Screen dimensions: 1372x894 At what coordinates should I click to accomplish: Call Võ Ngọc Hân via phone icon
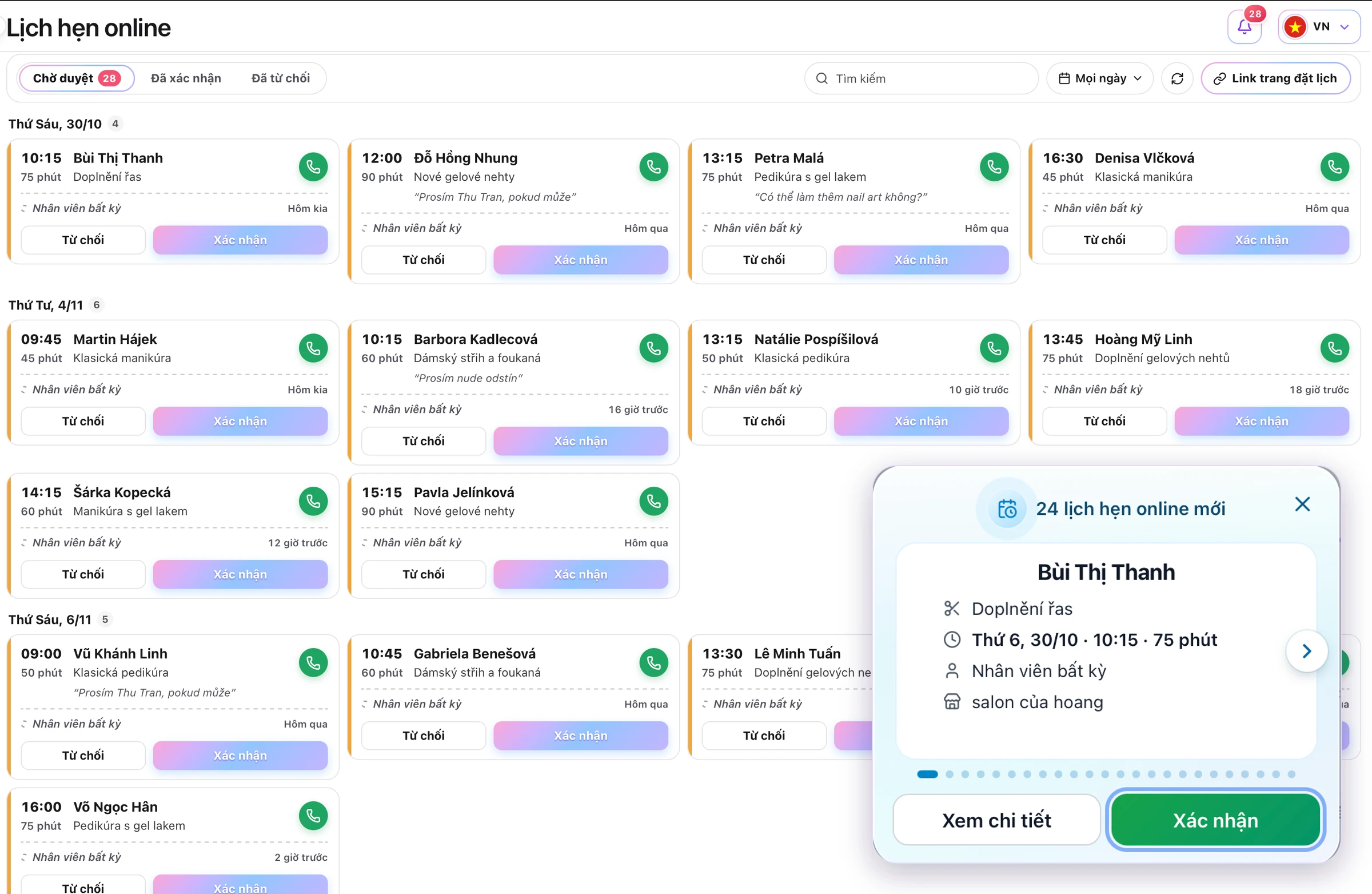(313, 816)
